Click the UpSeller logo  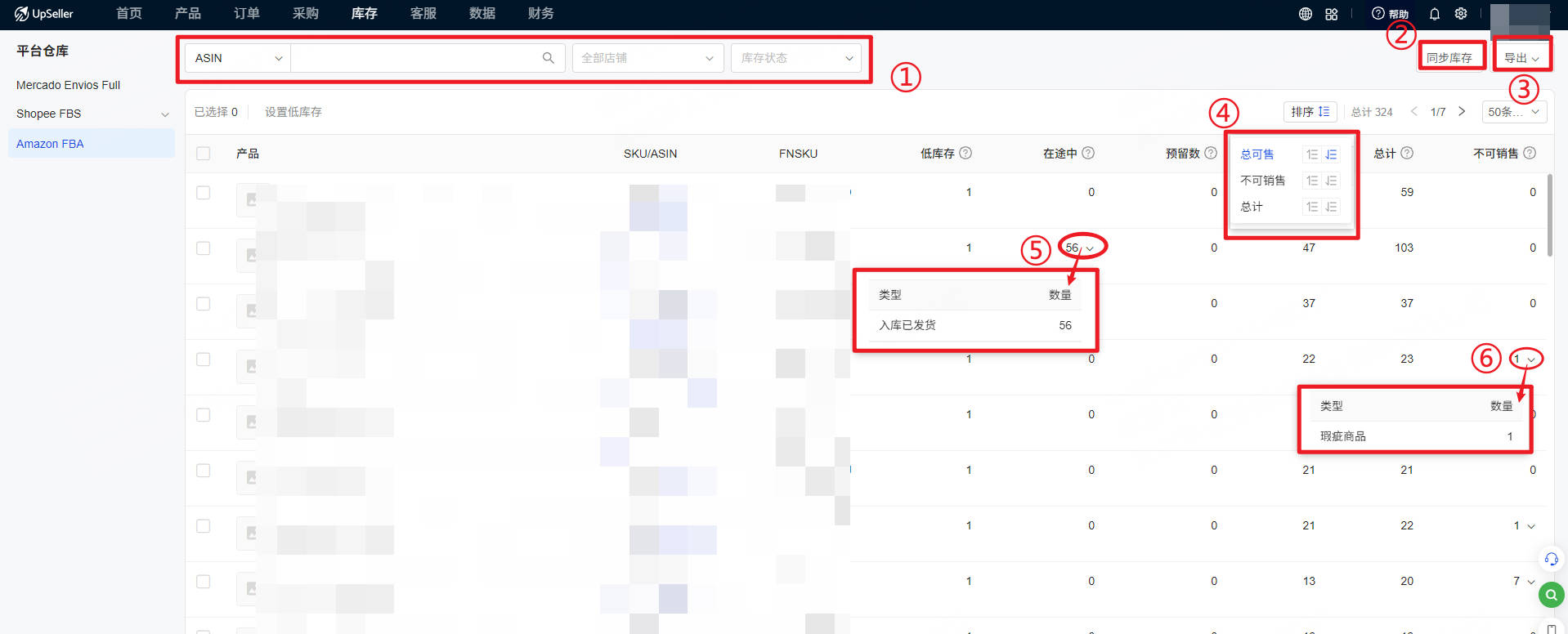43,14
